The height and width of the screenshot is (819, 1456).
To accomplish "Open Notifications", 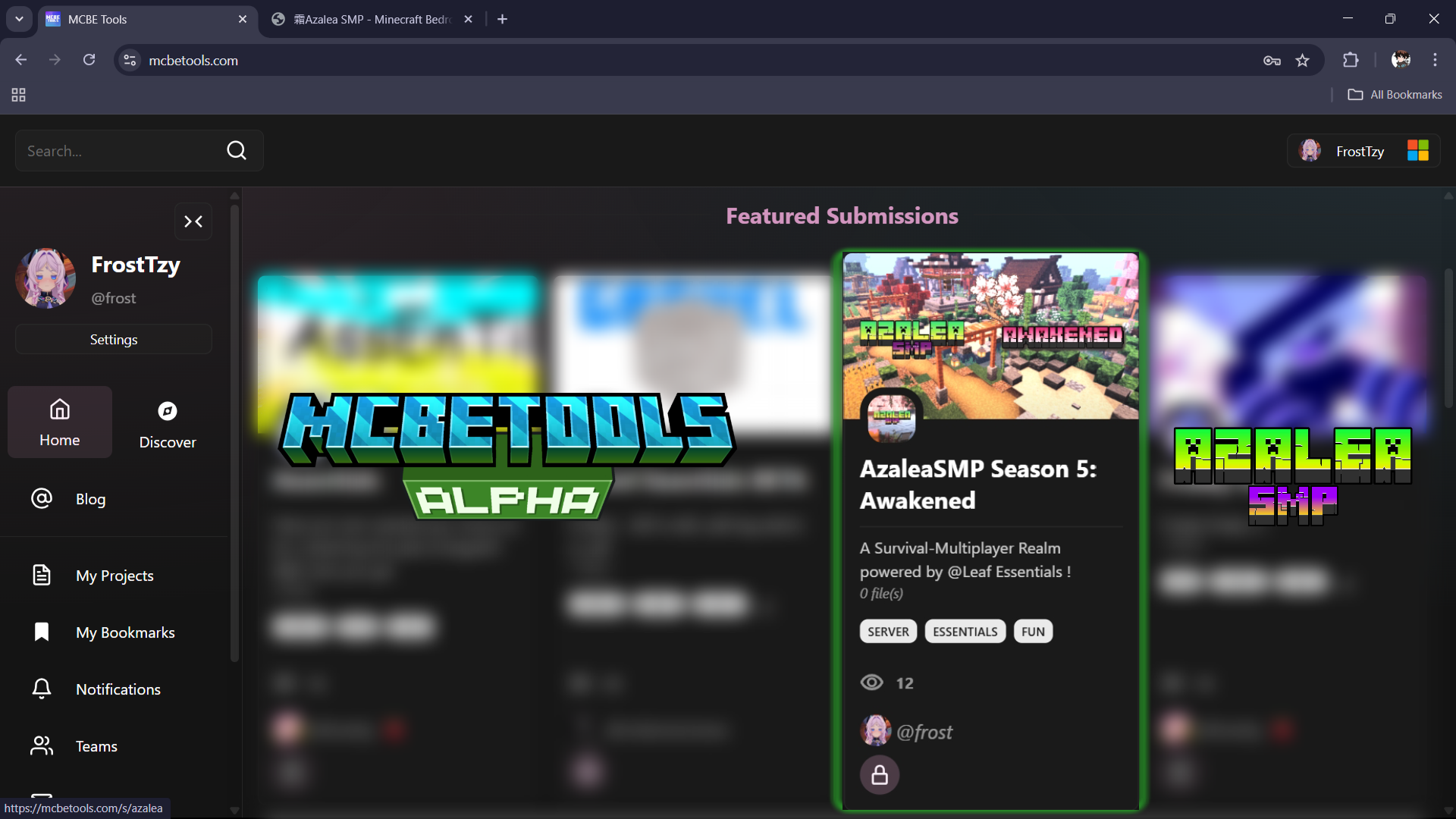I will 96,689.
